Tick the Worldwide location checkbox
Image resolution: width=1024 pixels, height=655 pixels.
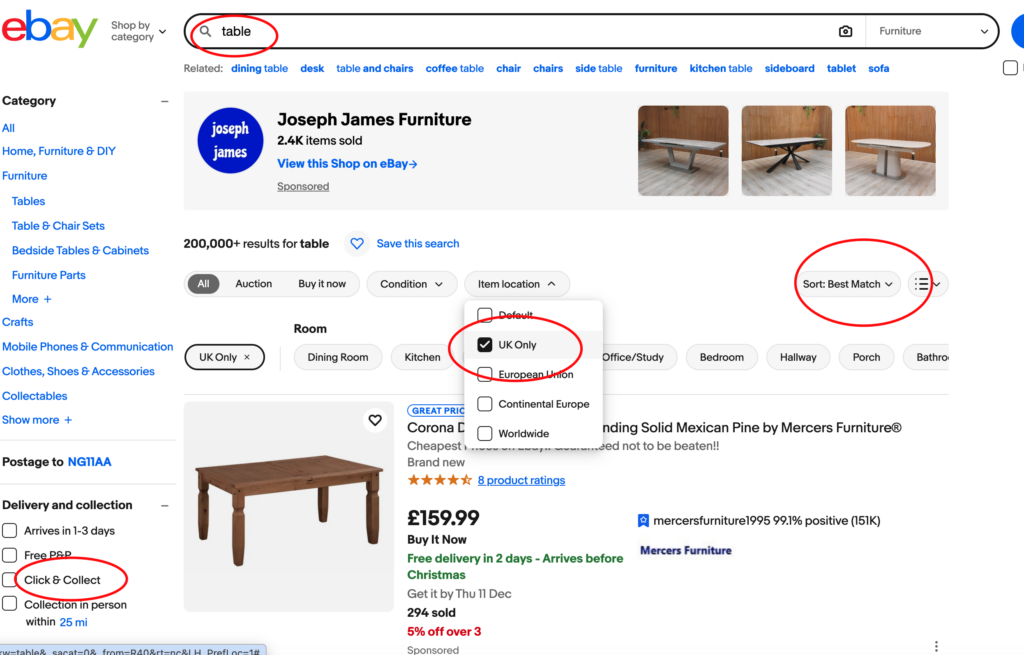[485, 434]
